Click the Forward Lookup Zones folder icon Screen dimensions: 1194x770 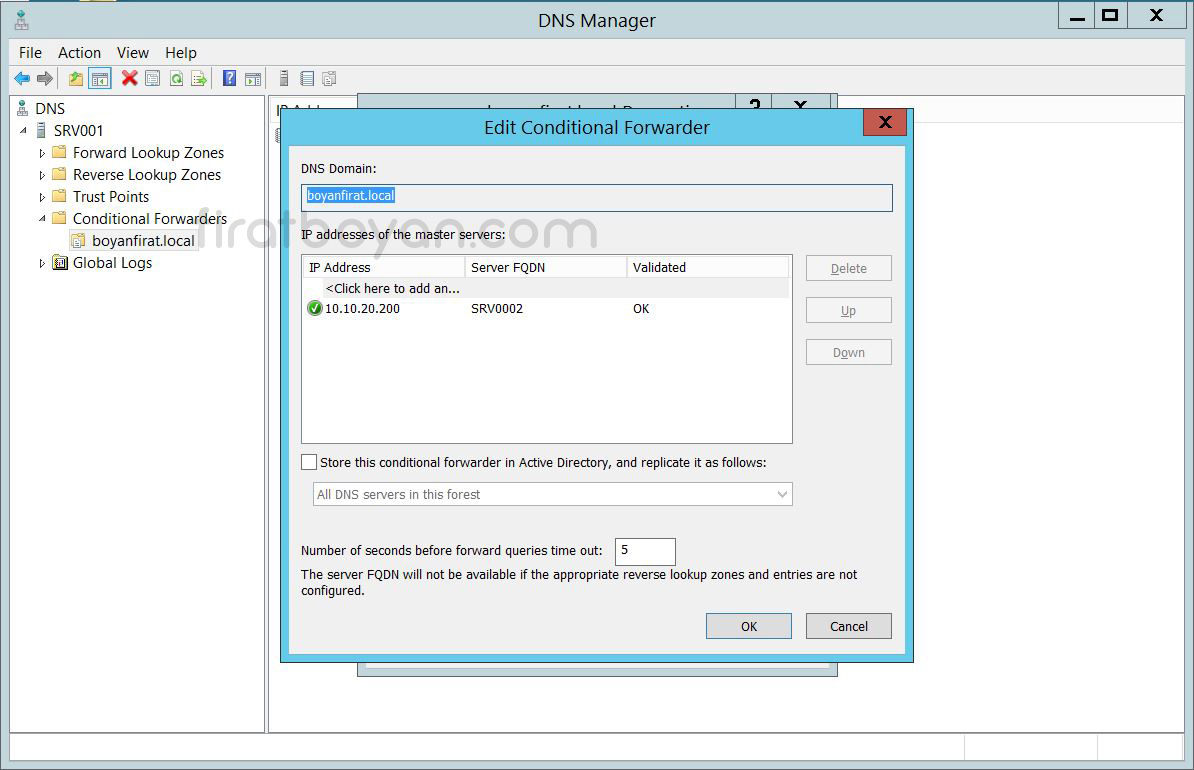coord(59,152)
